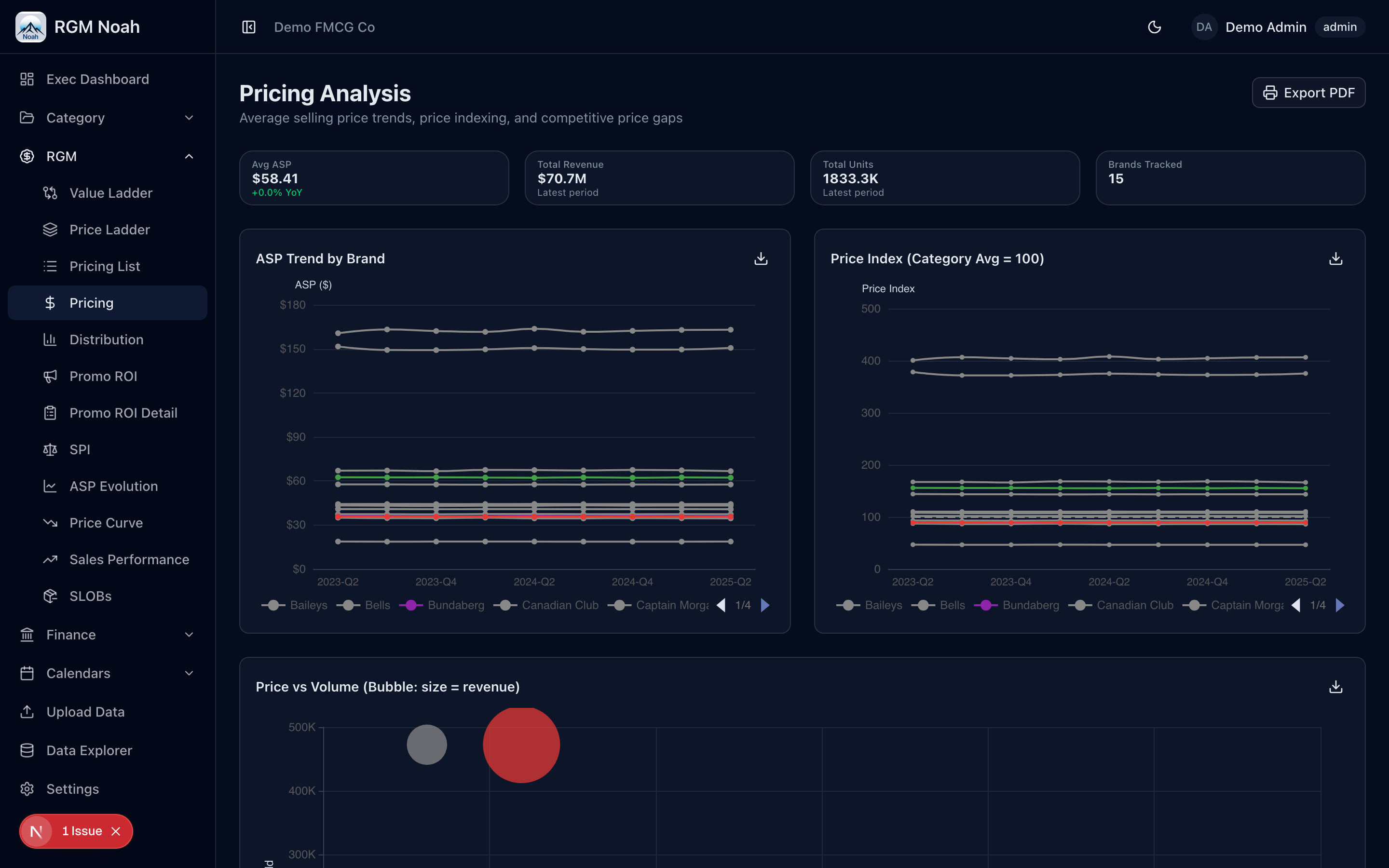Go to Exec Dashboard
The image size is (1389, 868).
(97, 79)
